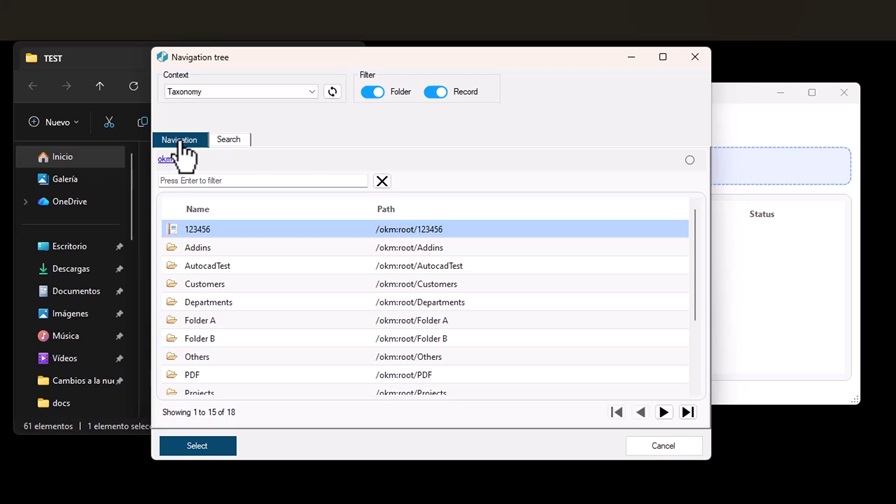Viewport: 896px width, 504px height.
Task: Select the Customers row name
Action: tap(205, 284)
